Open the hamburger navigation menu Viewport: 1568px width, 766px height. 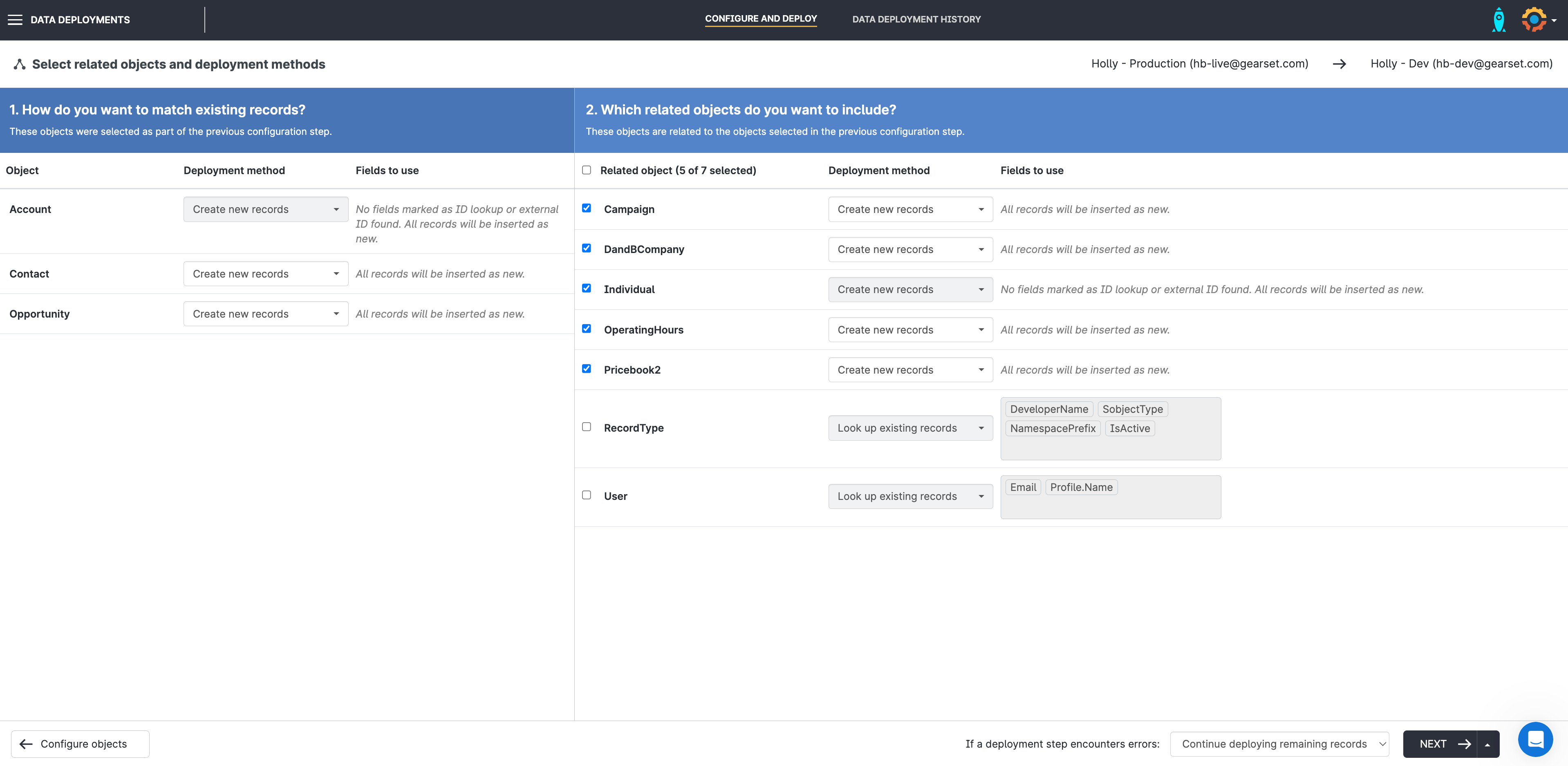click(x=15, y=20)
